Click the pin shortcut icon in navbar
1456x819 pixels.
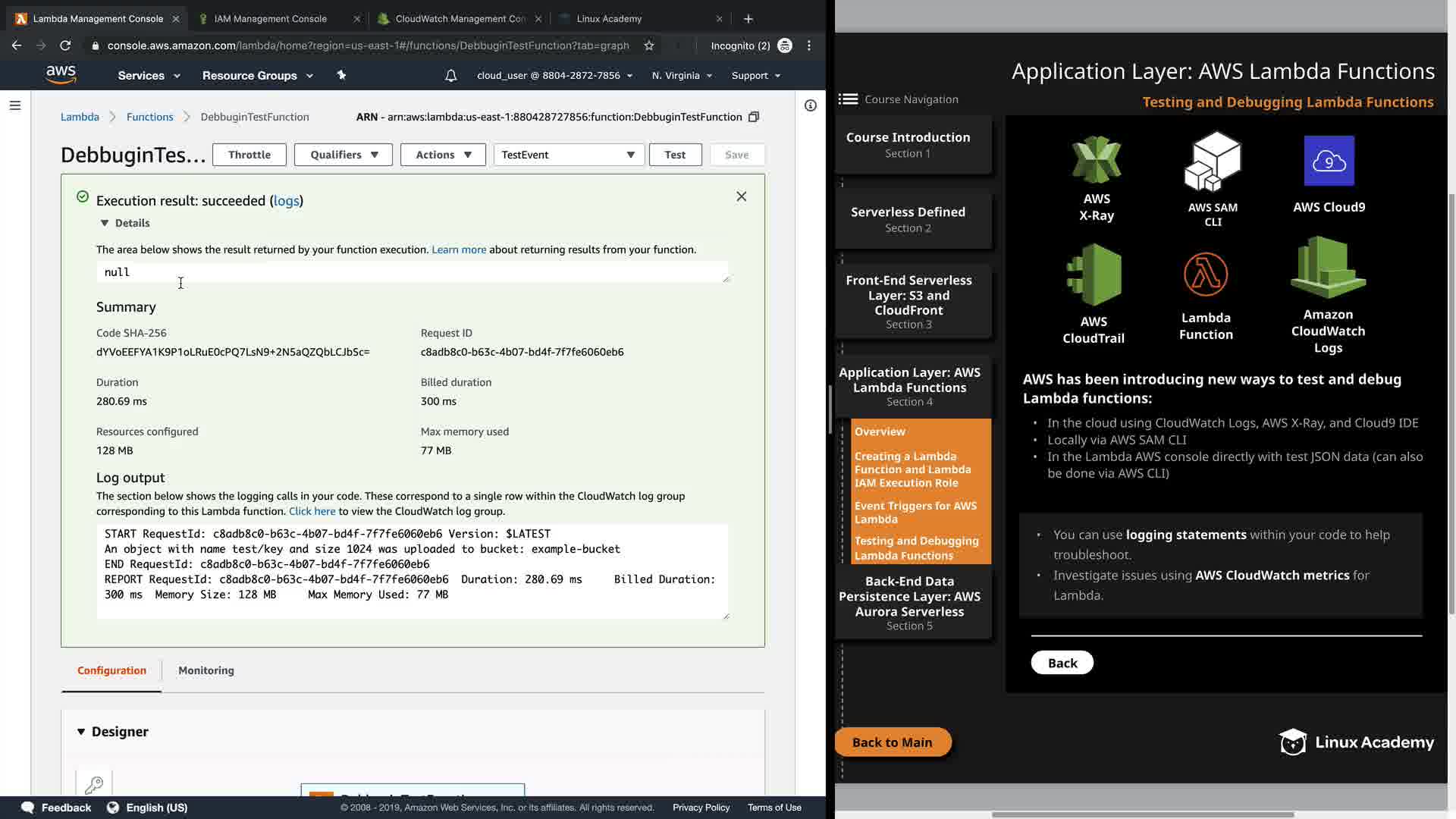point(341,75)
